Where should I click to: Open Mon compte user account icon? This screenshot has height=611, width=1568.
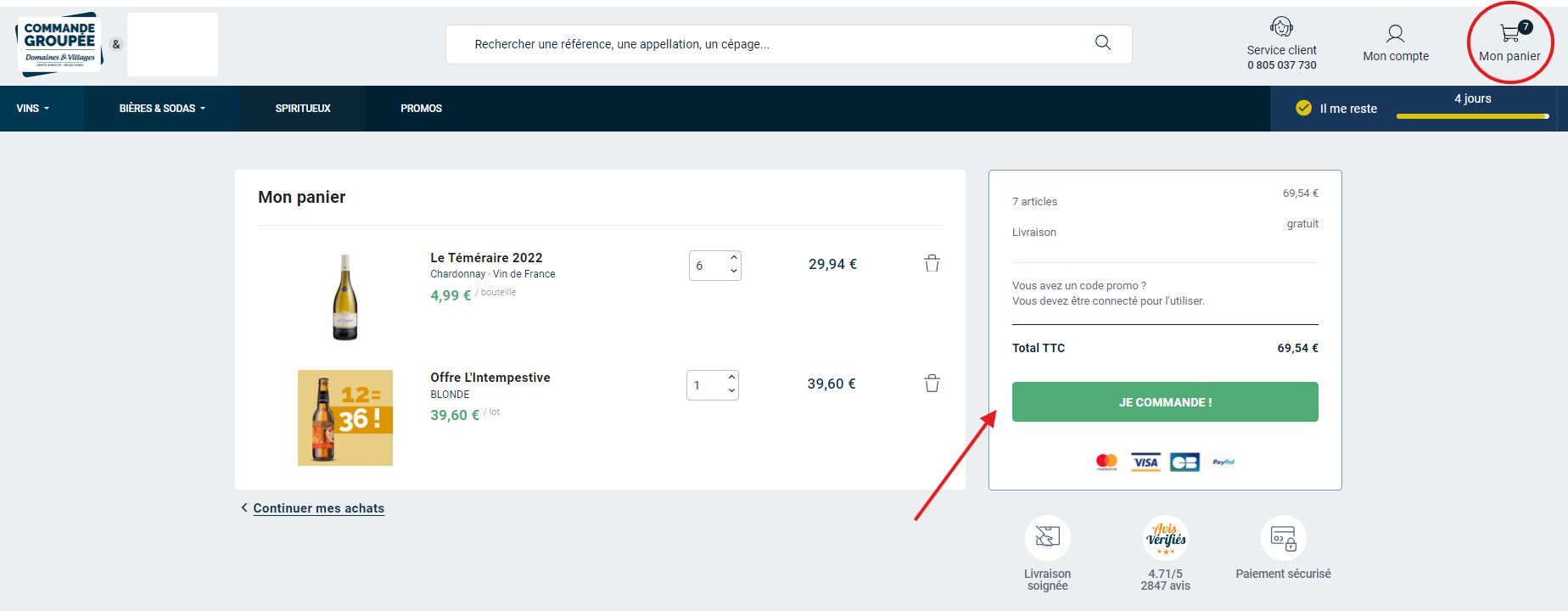[1395, 34]
